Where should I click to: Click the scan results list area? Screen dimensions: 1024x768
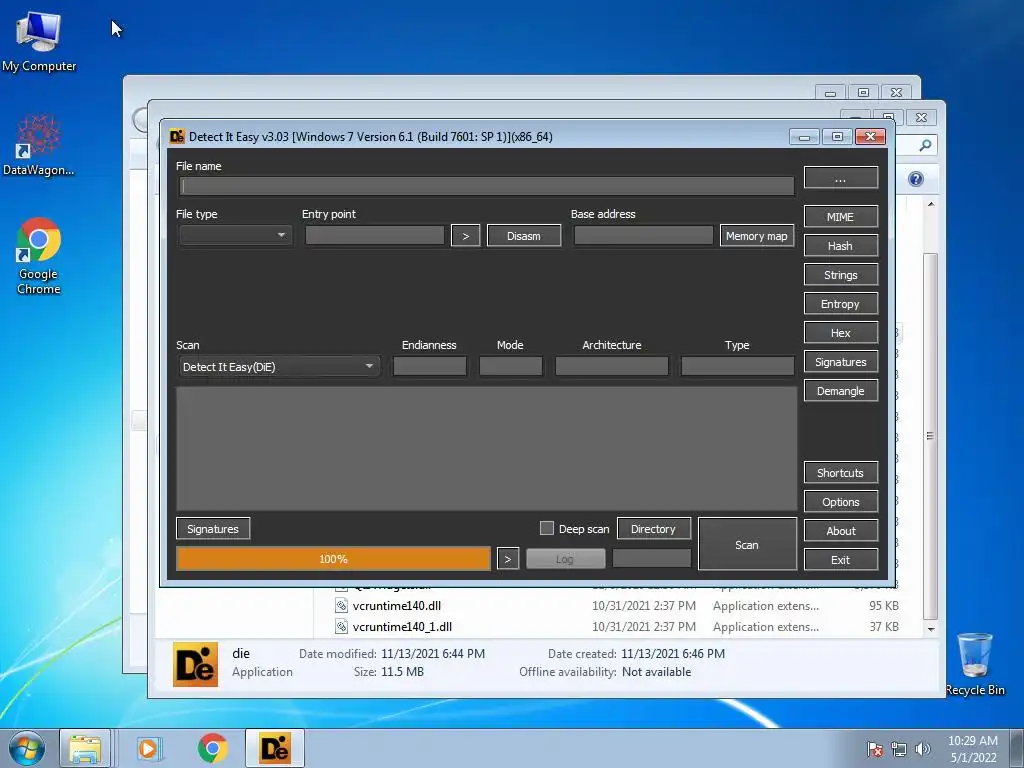[487, 448]
